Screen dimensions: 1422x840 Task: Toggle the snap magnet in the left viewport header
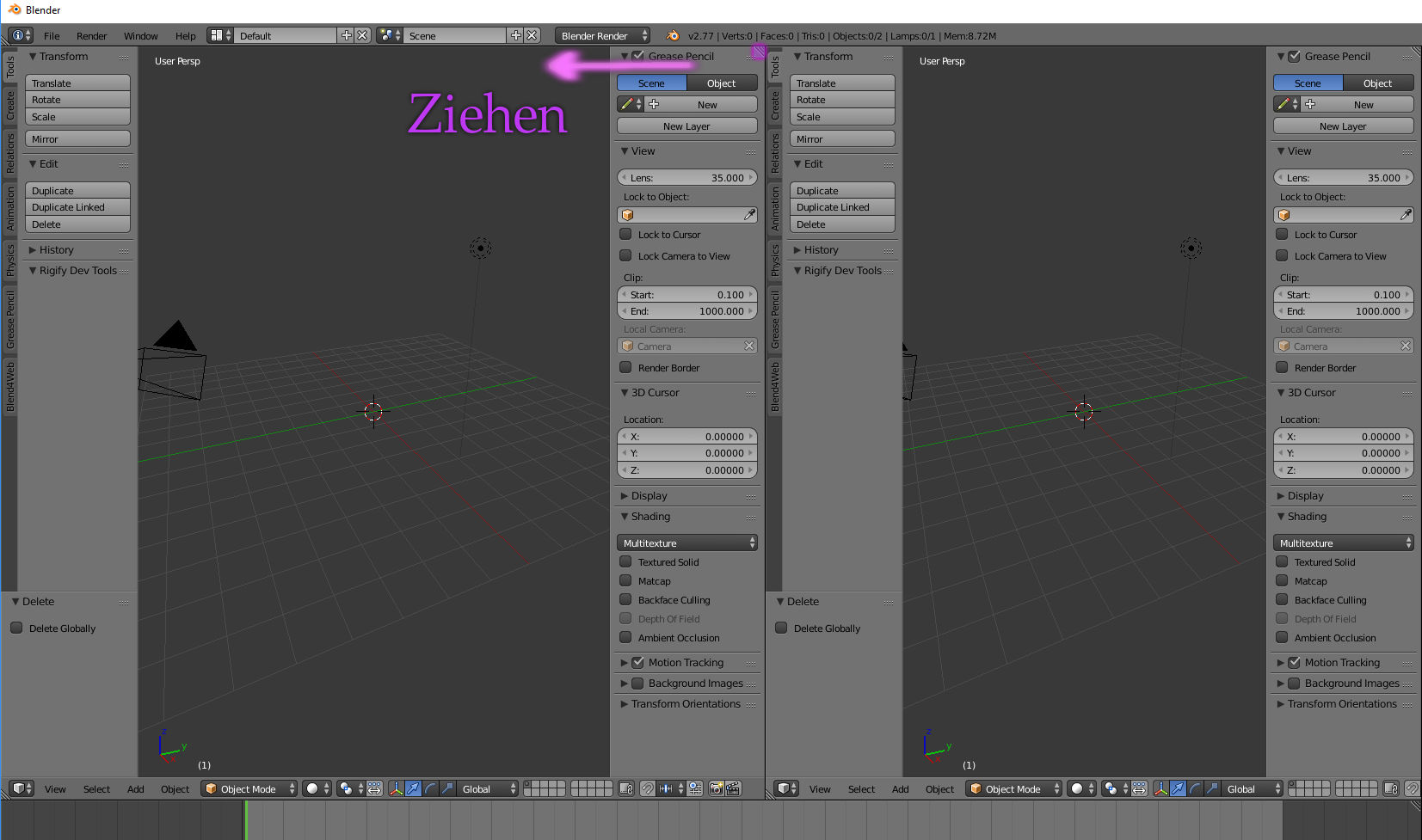coord(647,788)
